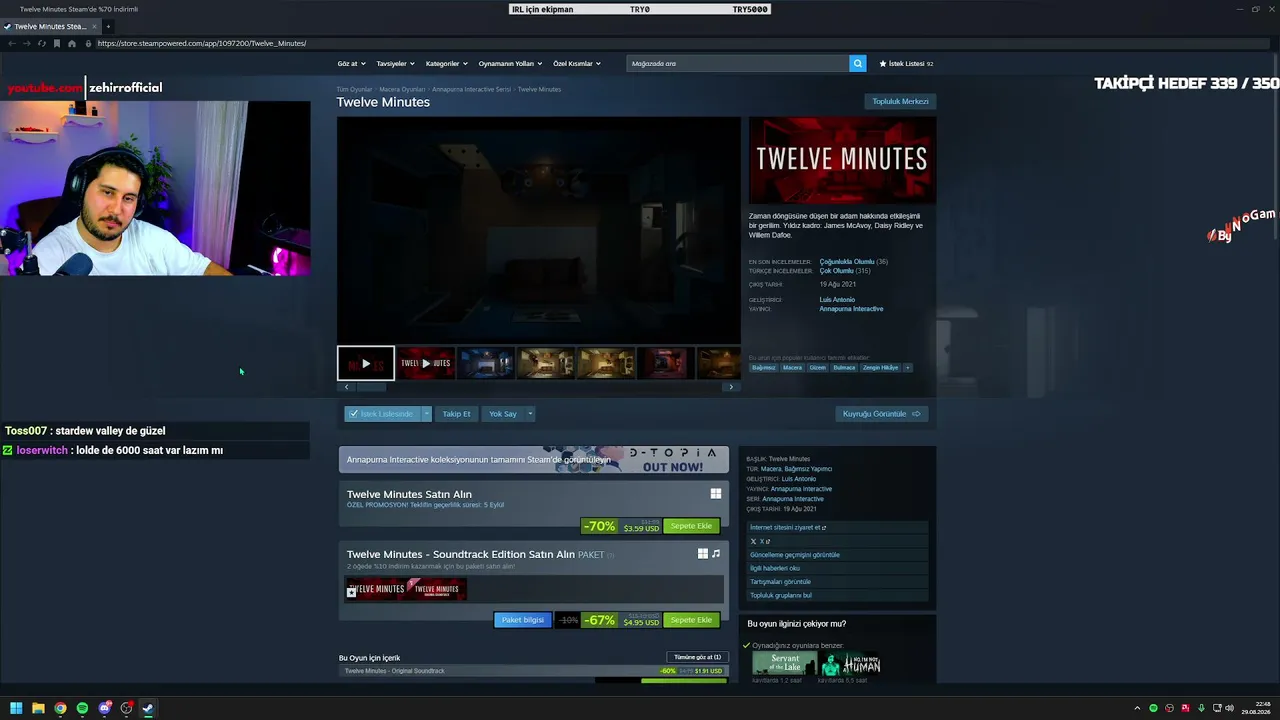Screen dimensions: 1280x720
Task: Go to the Tüm Oyunlar breadcrumb
Action: 354,89
